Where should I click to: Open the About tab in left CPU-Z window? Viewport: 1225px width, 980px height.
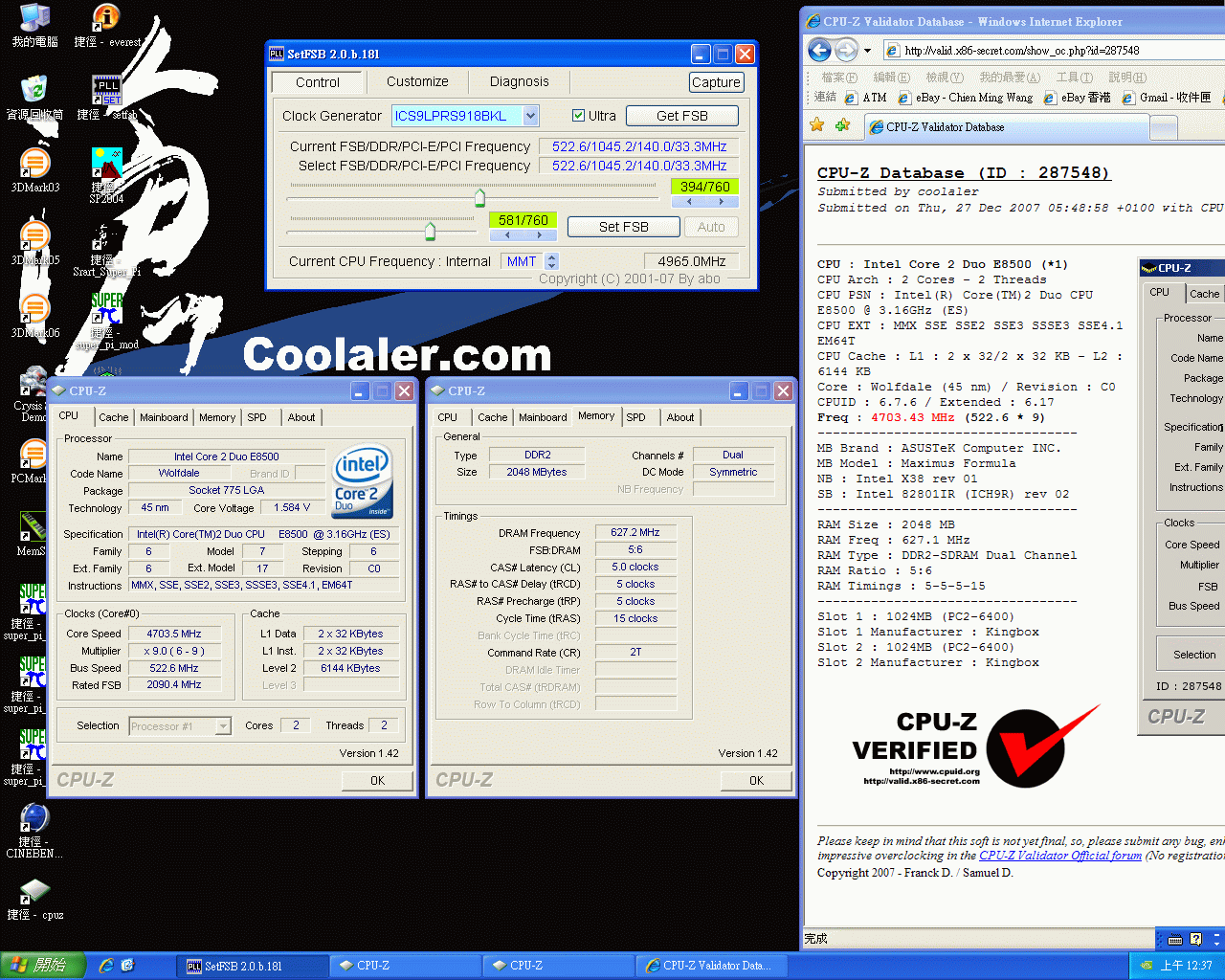tap(301, 417)
